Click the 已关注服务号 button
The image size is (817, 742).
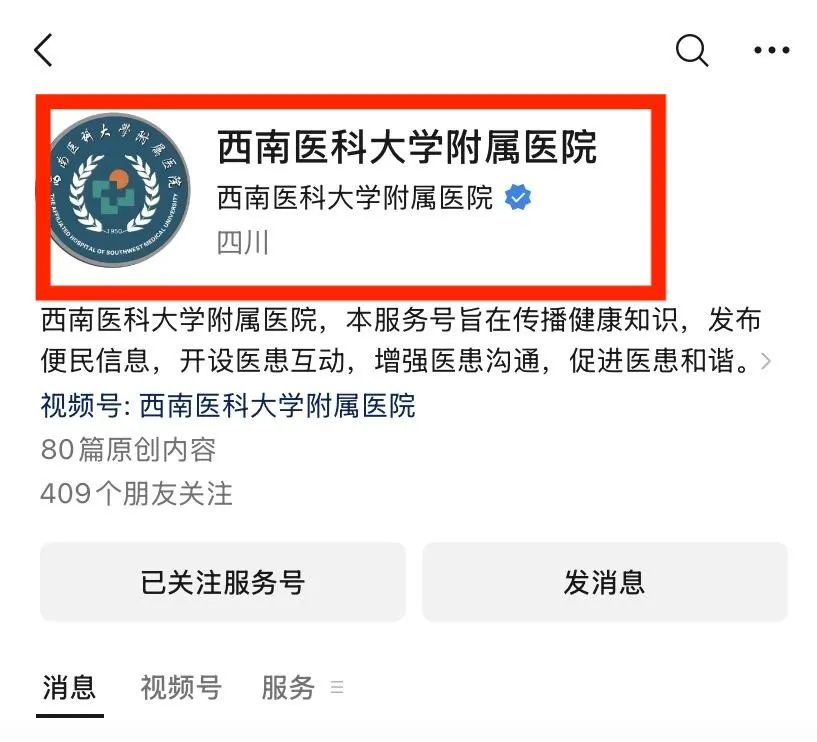tap(222, 582)
